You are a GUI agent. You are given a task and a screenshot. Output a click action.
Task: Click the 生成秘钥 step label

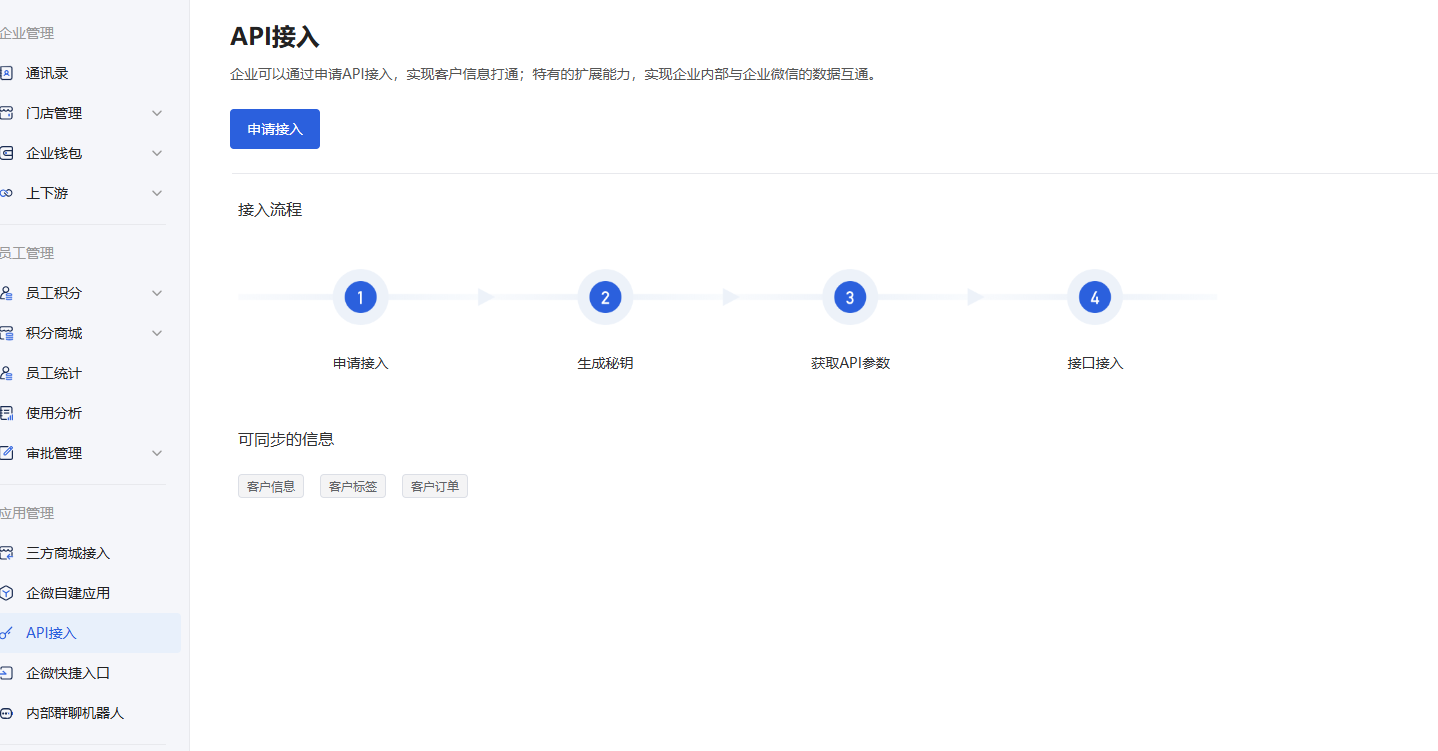coord(605,363)
